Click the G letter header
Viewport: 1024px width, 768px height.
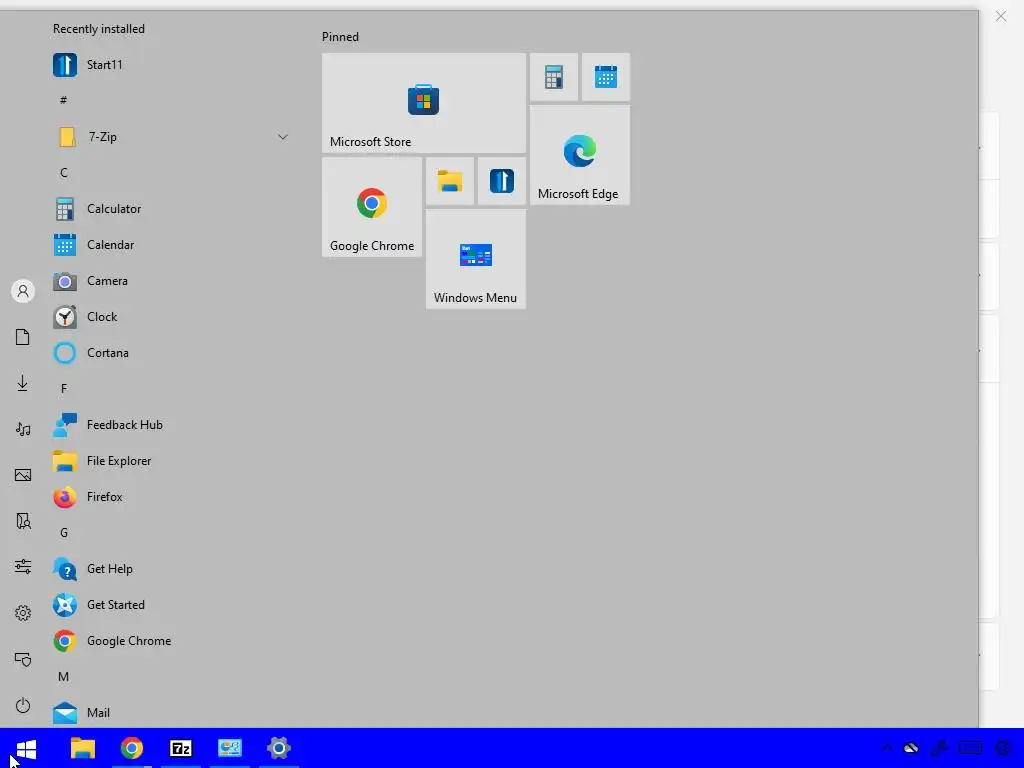tap(63, 533)
